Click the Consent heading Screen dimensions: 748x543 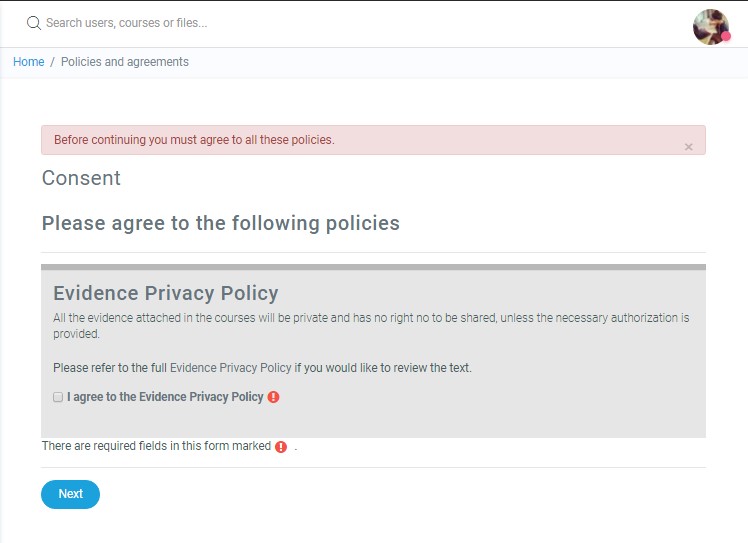tap(81, 178)
